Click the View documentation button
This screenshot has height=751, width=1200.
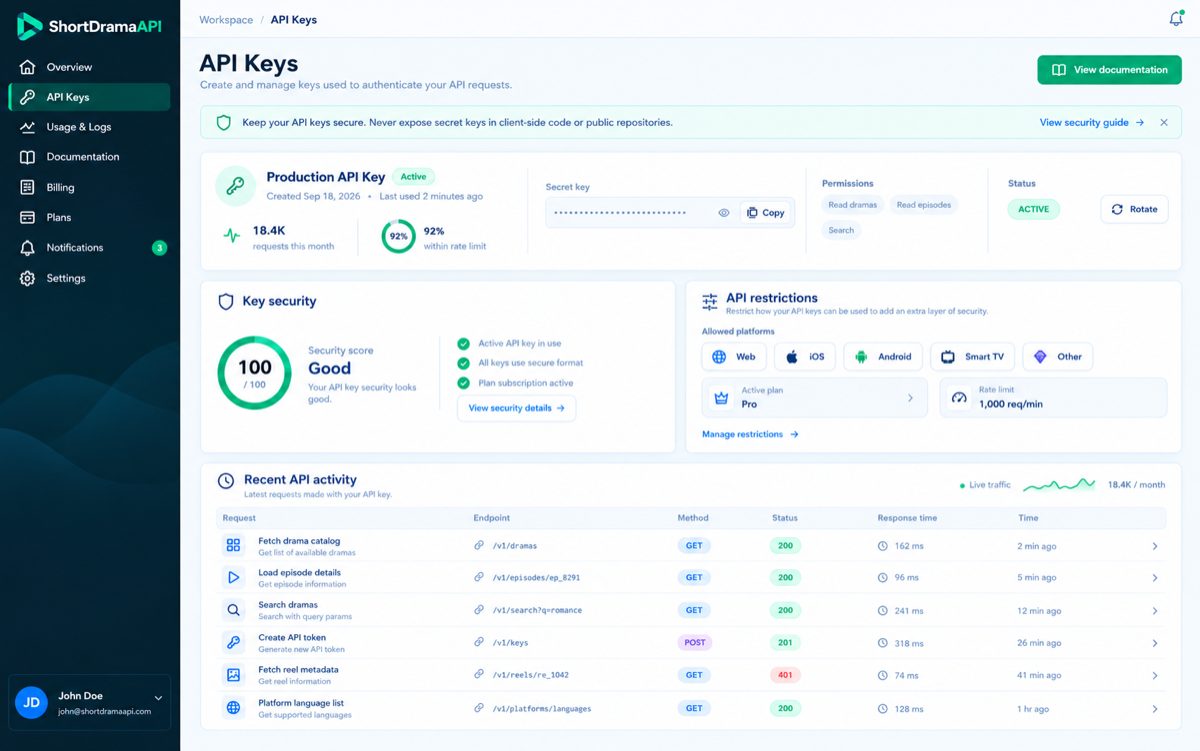pyautogui.click(x=1109, y=70)
